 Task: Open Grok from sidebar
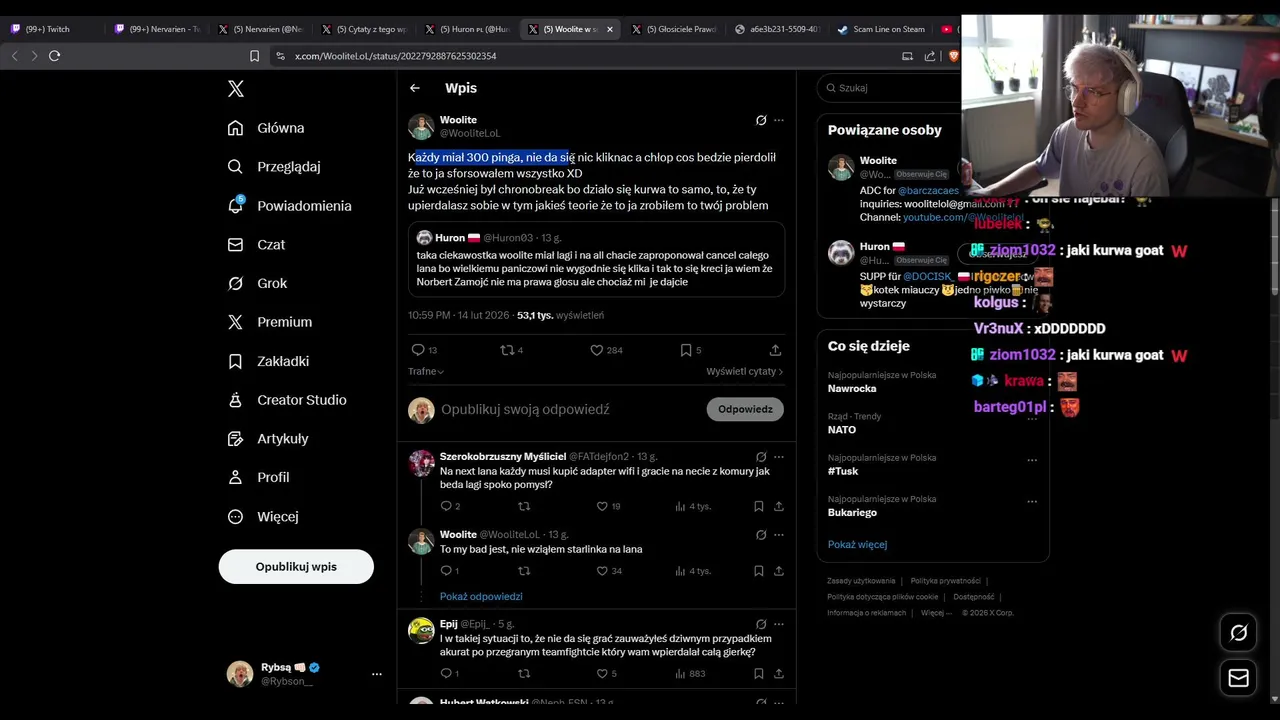(257, 284)
